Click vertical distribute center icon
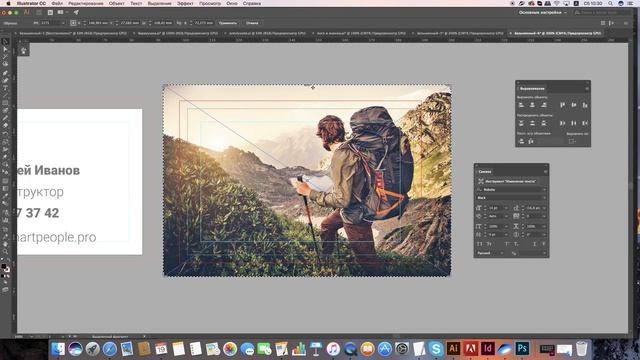Viewport: 640px width, 360px height. coord(532,123)
